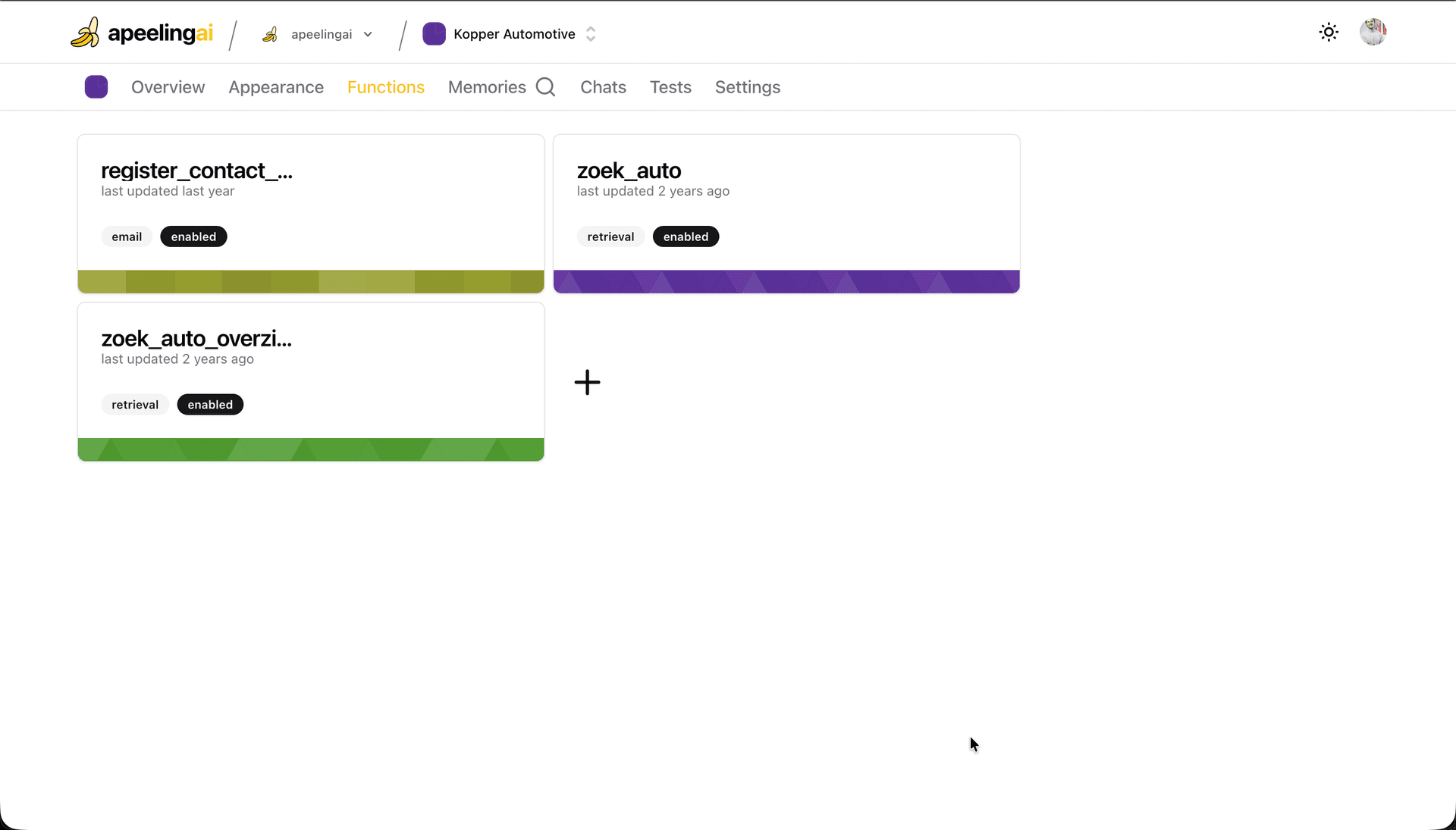Viewport: 1456px width, 830px height.
Task: Click the apeelingai banana logo
Action: pos(85,33)
